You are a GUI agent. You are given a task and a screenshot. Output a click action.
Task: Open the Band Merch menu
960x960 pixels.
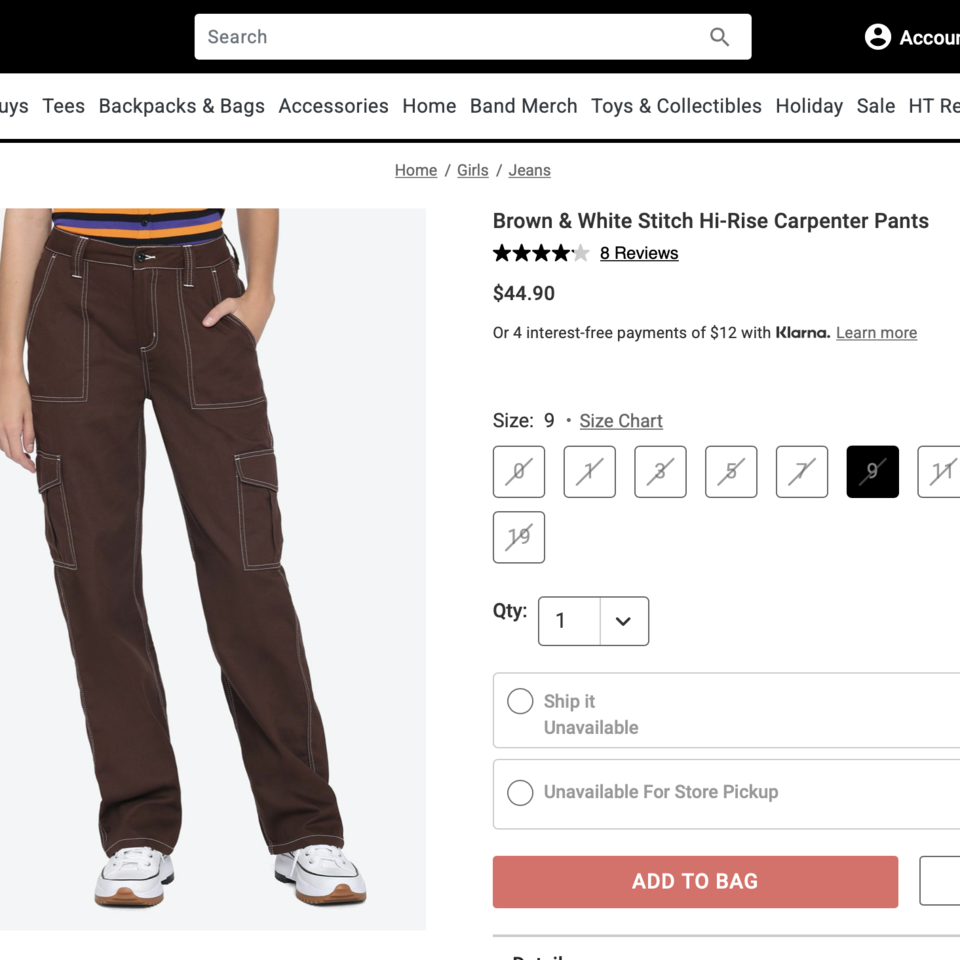(x=523, y=106)
